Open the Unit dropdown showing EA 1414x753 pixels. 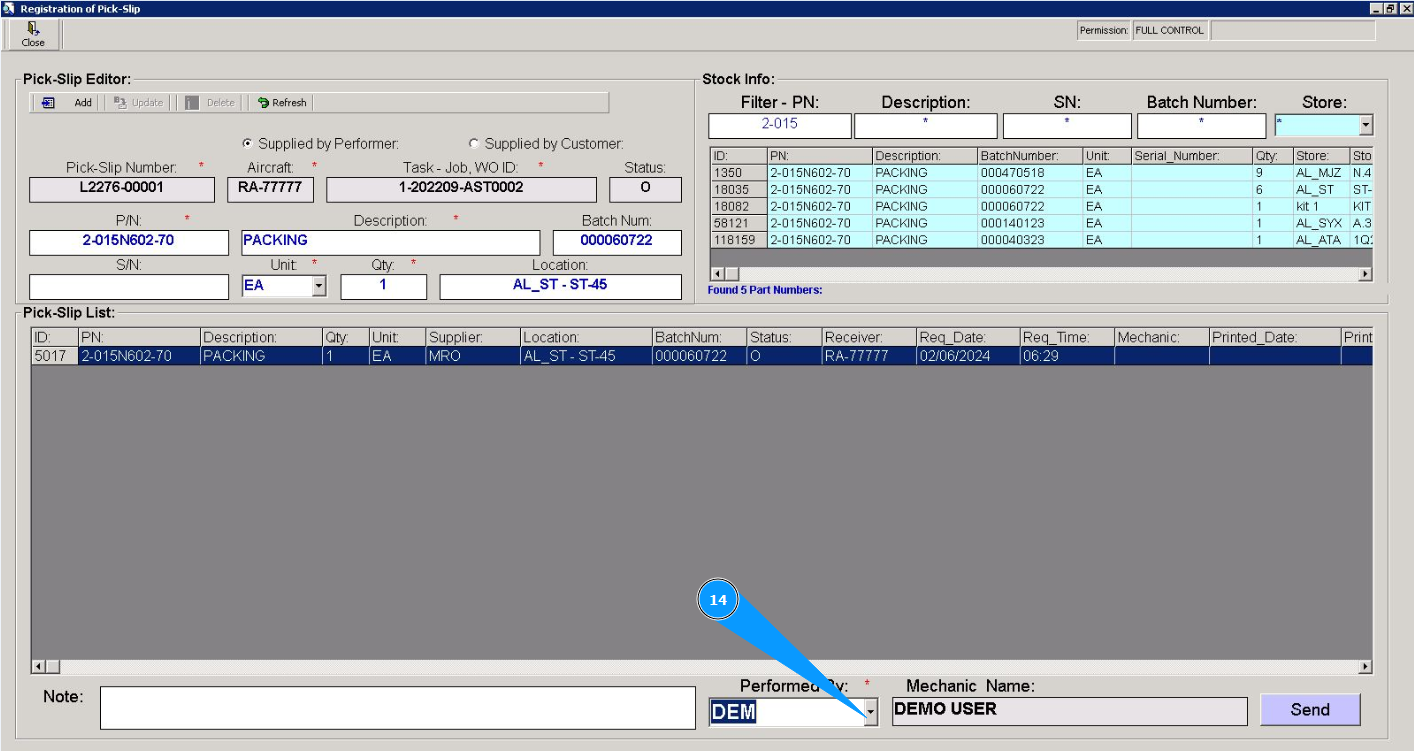319,286
